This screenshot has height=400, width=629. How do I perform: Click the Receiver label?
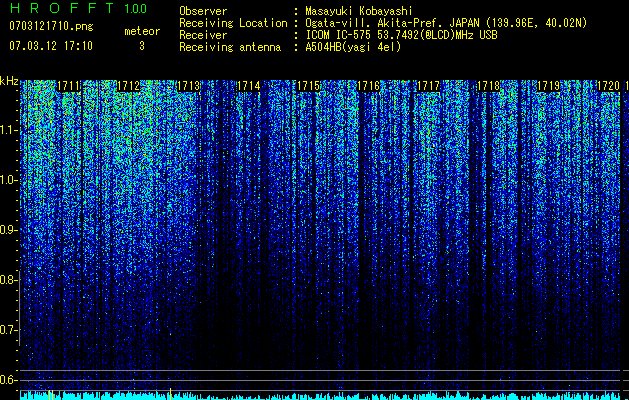point(203,35)
